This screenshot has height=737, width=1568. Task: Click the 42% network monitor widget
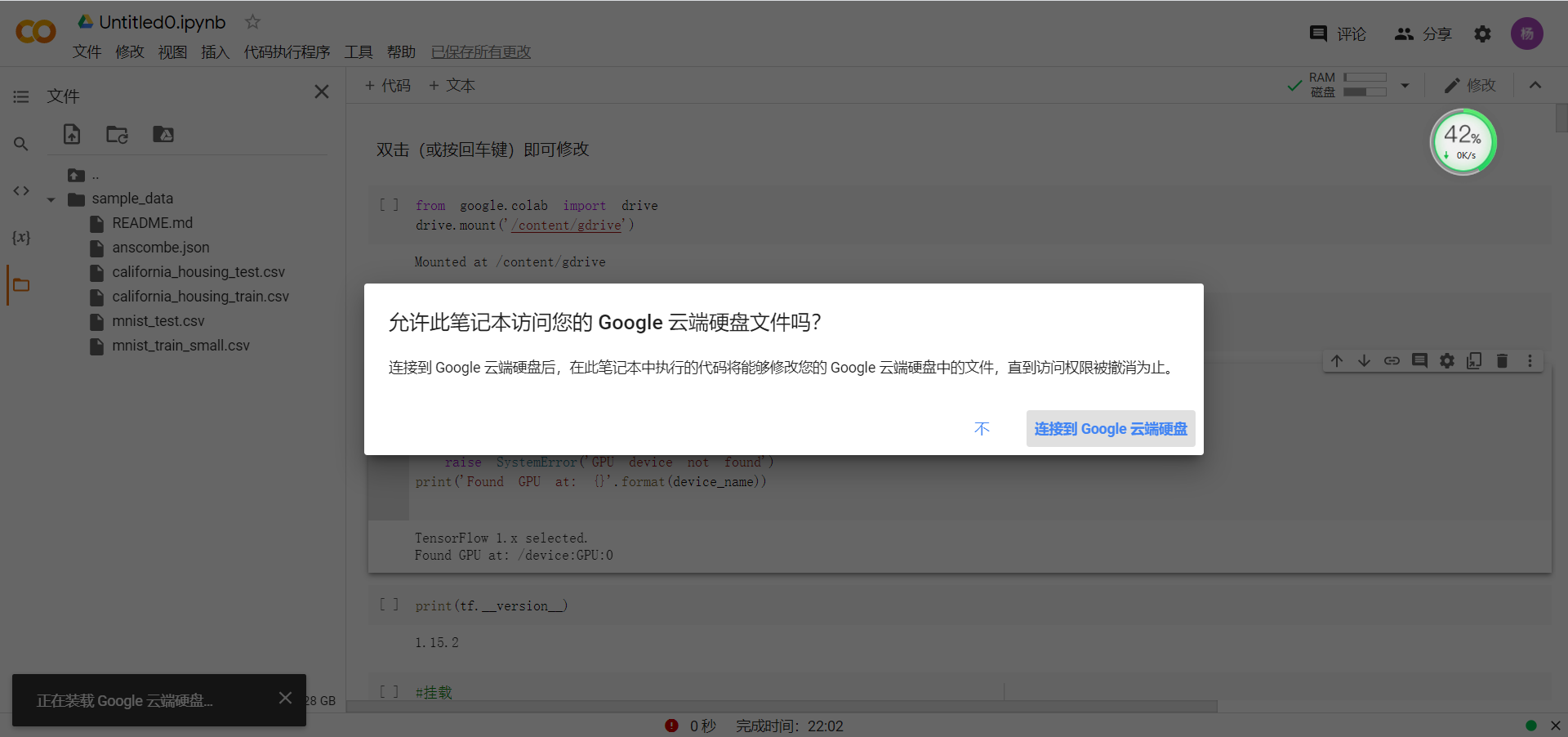1463,142
